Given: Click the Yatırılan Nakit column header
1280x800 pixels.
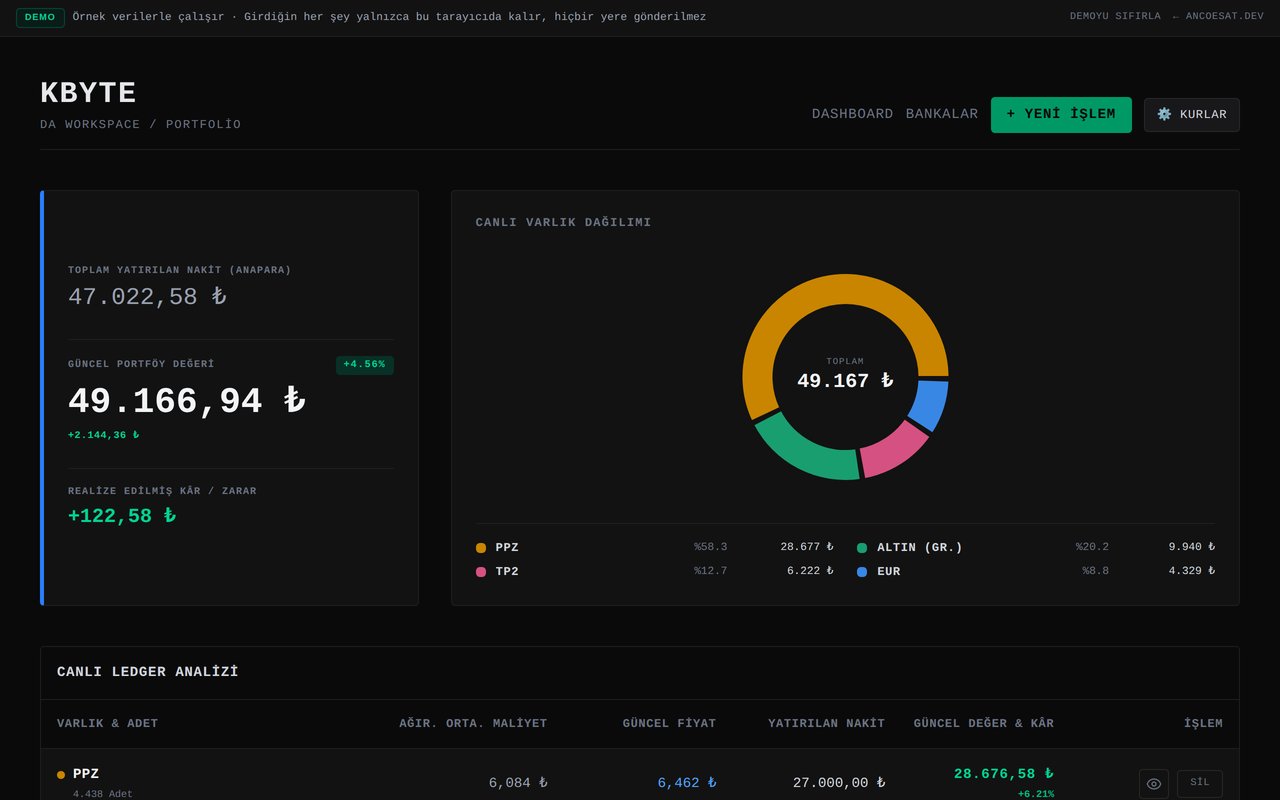Looking at the screenshot, I should click(827, 724).
